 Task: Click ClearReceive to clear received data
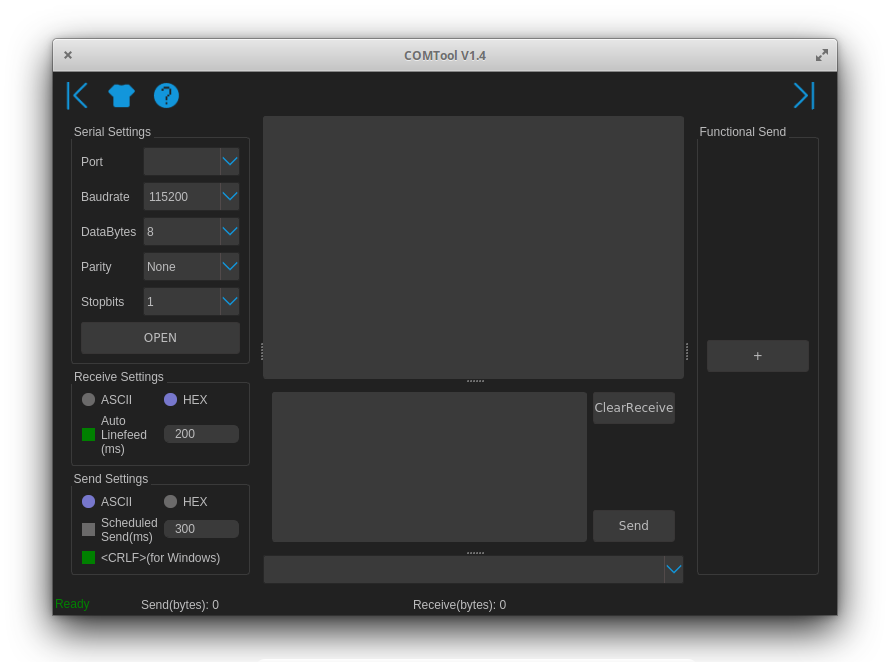pyautogui.click(x=633, y=407)
